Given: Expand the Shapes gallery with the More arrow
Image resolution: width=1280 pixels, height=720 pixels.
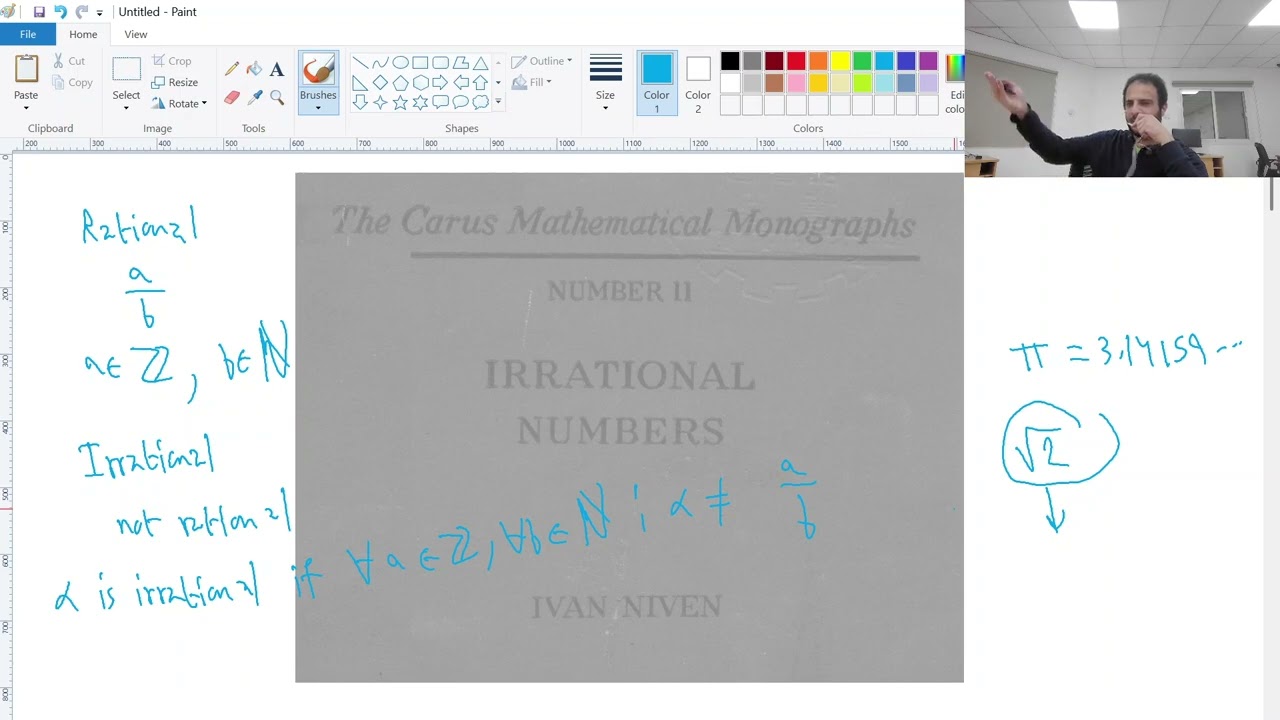Looking at the screenshot, I should coord(498,102).
